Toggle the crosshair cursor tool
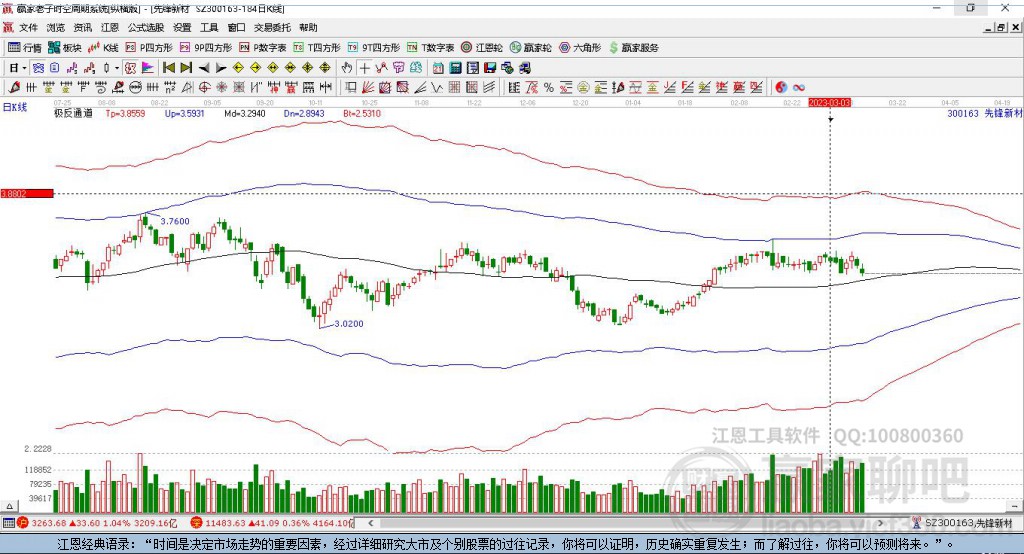Viewport: 1024px width, 554px height. point(364,68)
